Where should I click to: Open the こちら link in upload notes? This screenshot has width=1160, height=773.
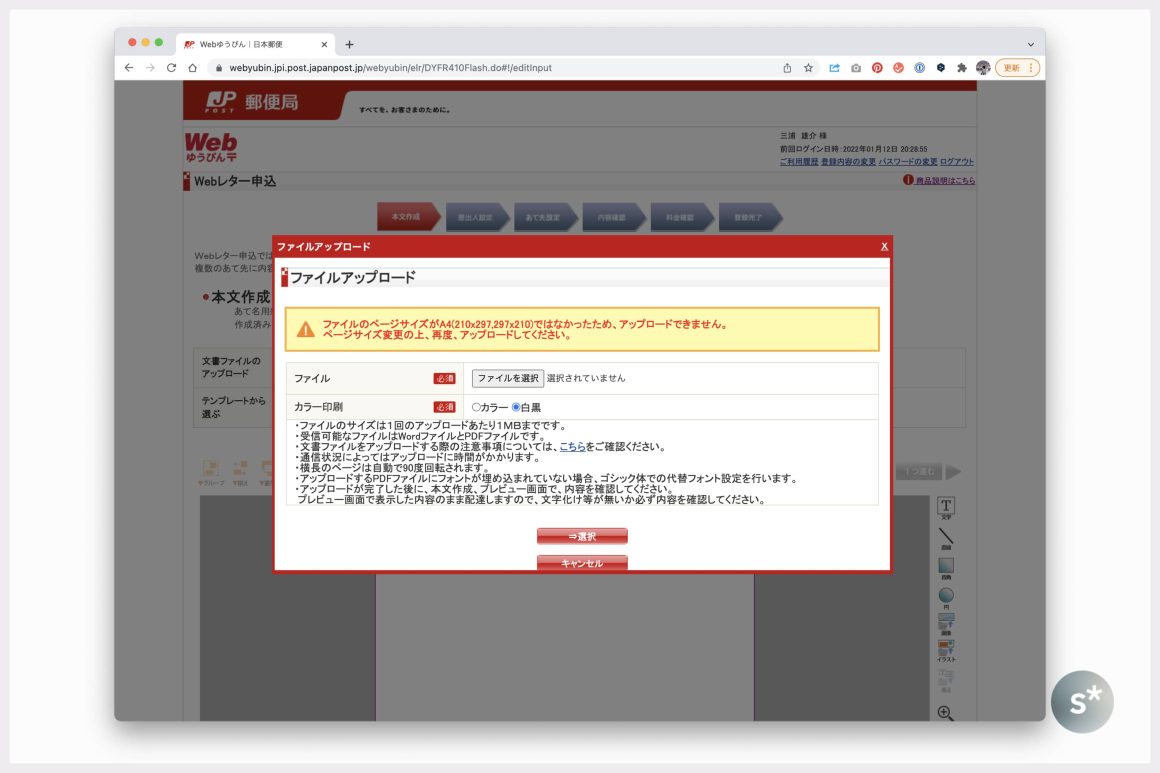pos(572,447)
